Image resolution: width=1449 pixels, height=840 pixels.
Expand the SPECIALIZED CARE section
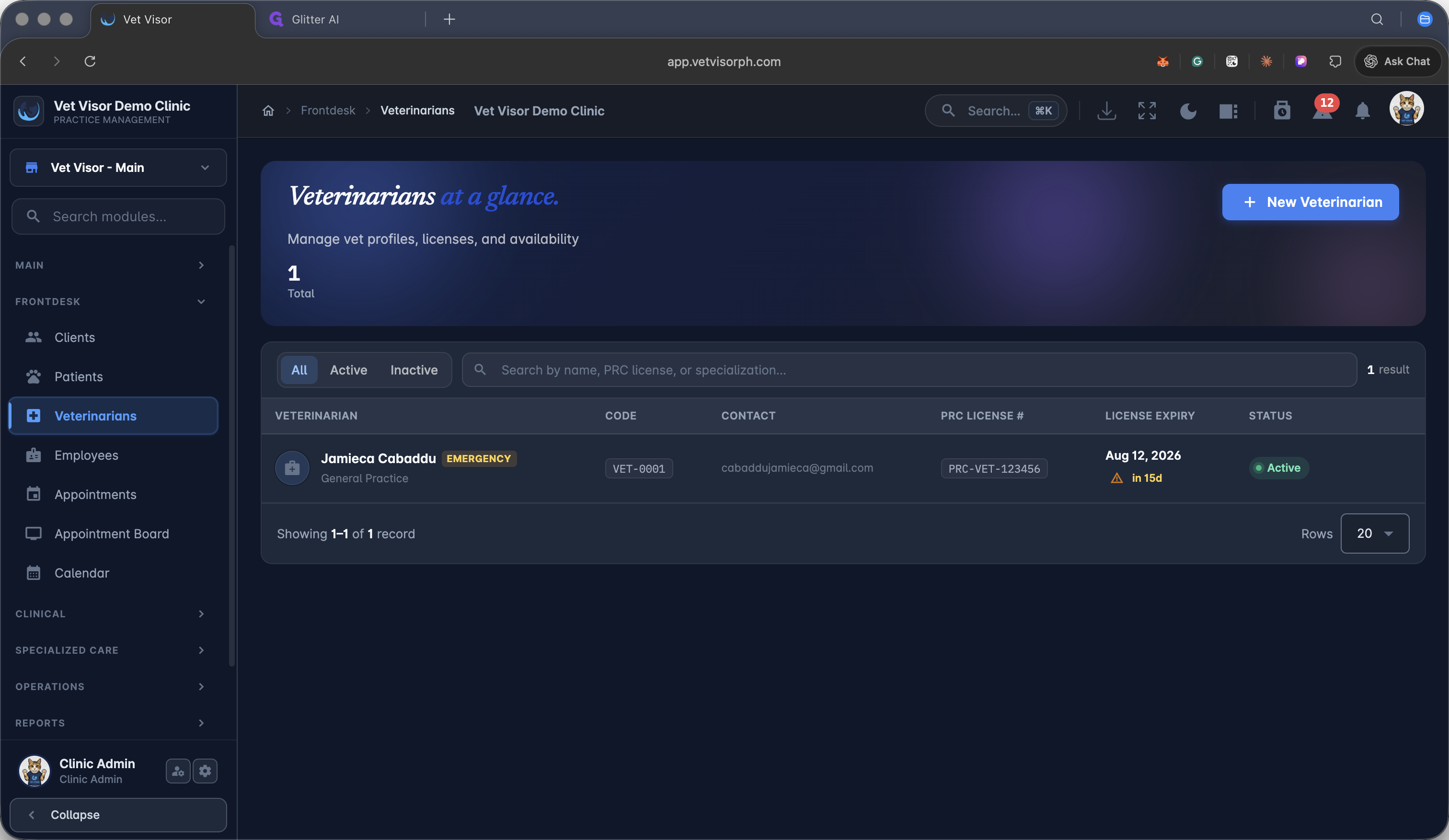(x=110, y=650)
